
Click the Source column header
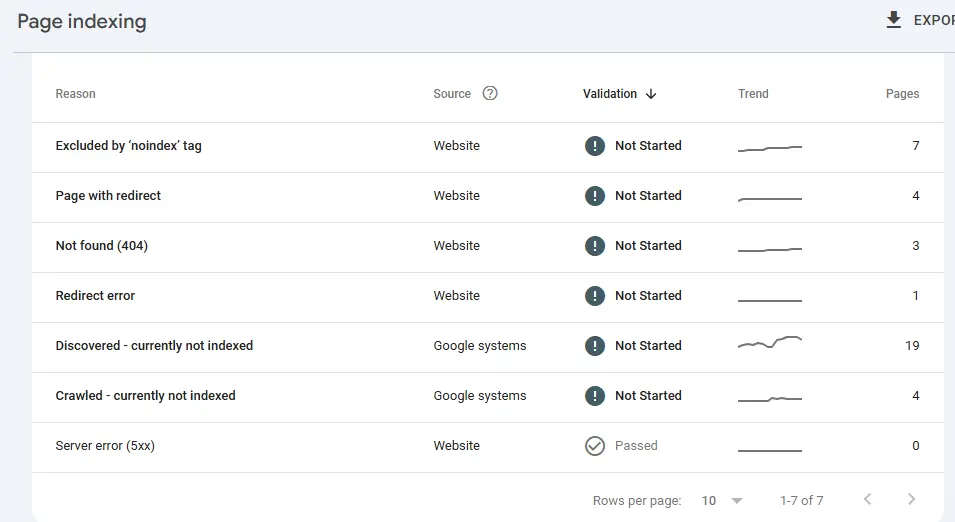452,94
